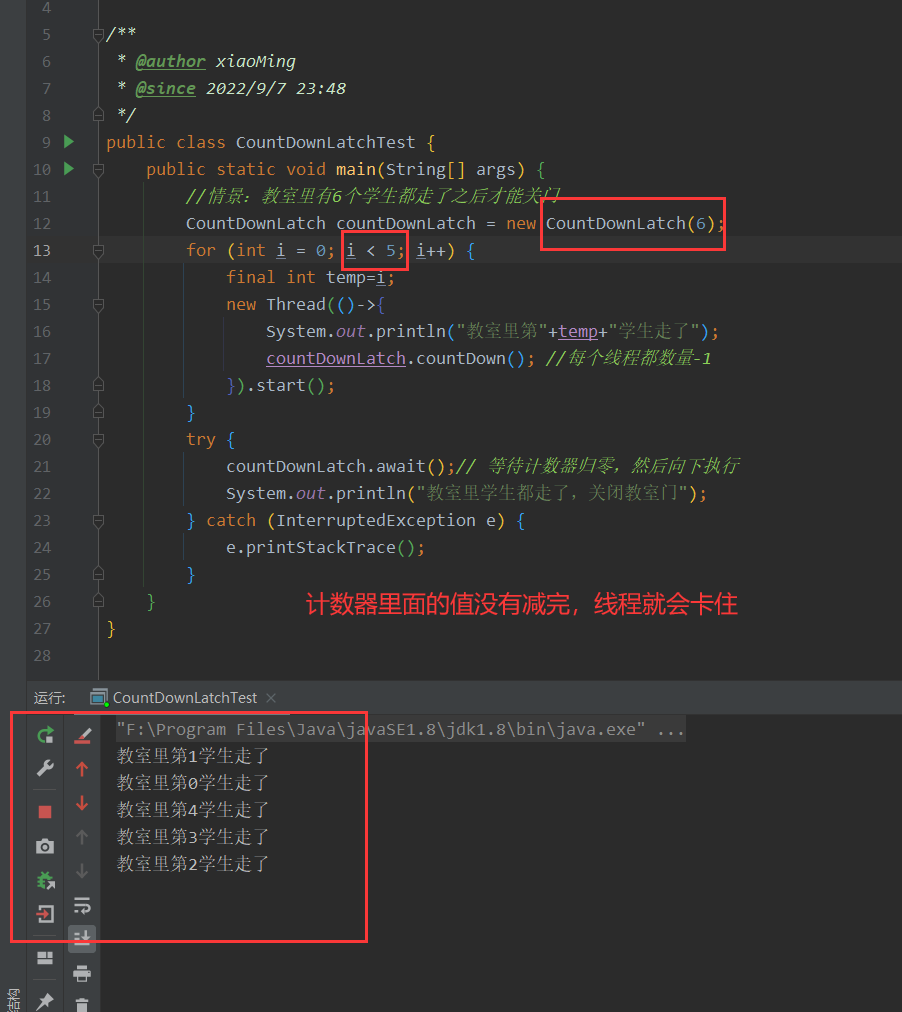The width and height of the screenshot is (902, 1012).
Task: Click console output '教室里第4学生走了'
Action: 192,810
